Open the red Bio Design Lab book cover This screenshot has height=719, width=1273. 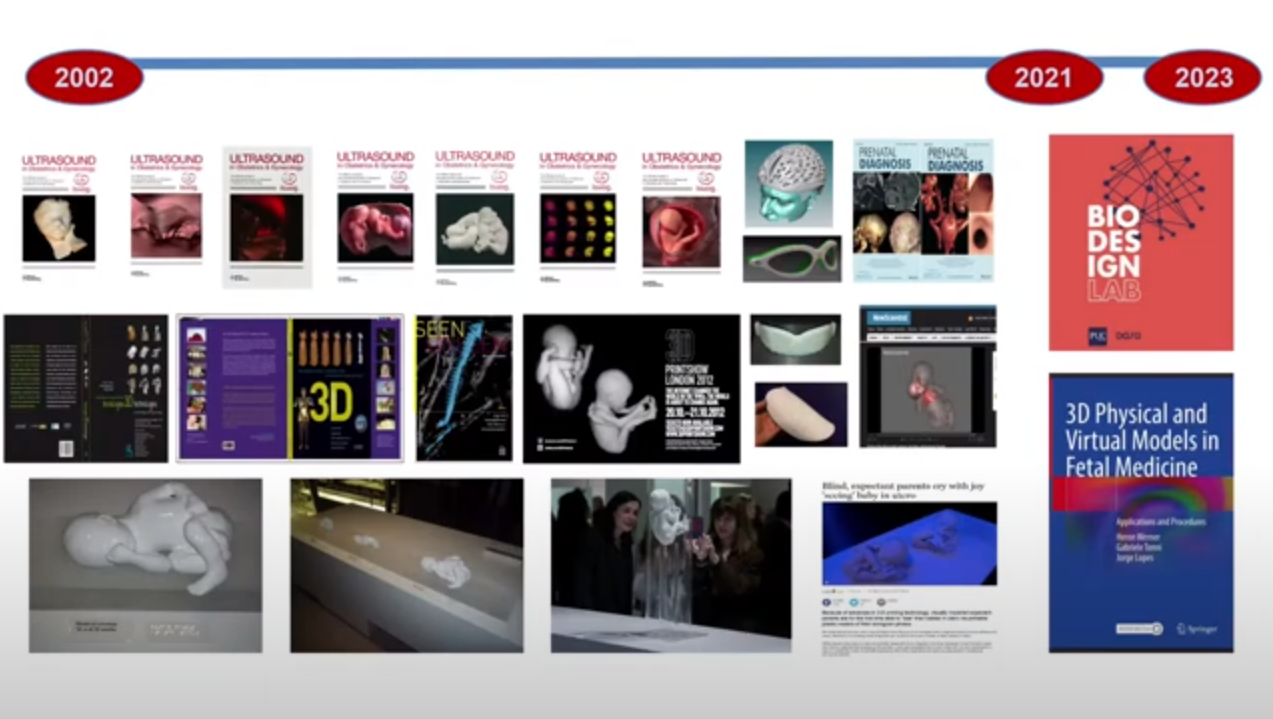point(1141,242)
